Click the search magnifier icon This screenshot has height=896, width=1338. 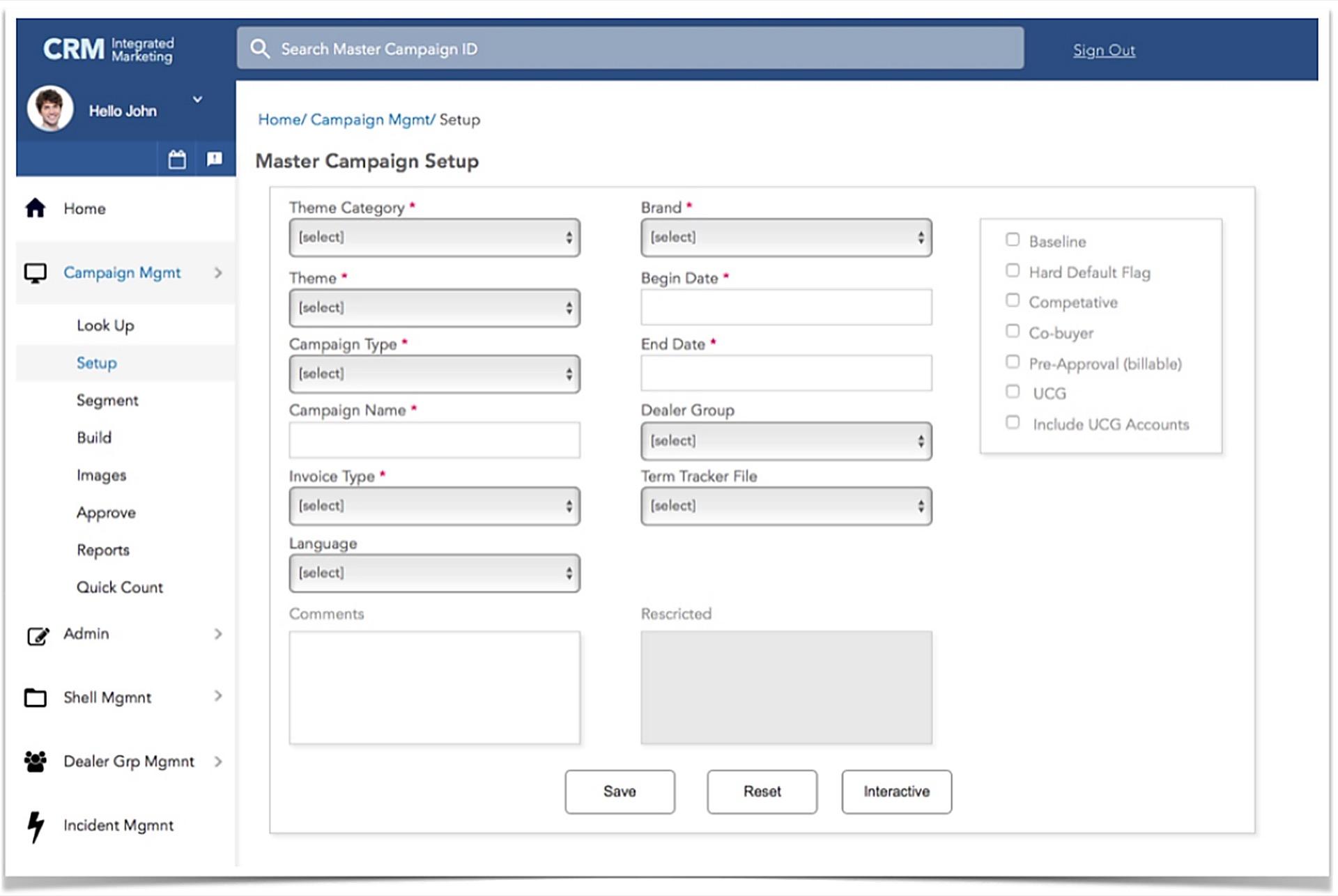click(x=261, y=49)
